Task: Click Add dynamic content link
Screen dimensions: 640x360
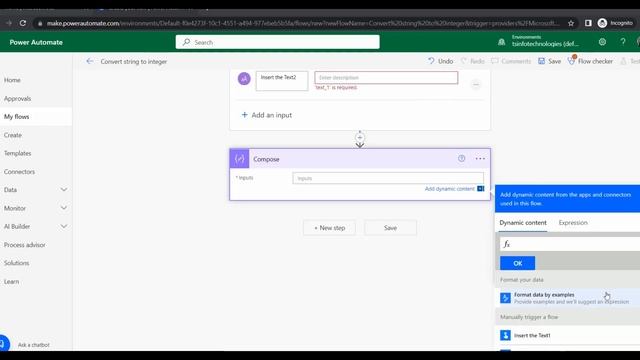Action: coord(449,189)
